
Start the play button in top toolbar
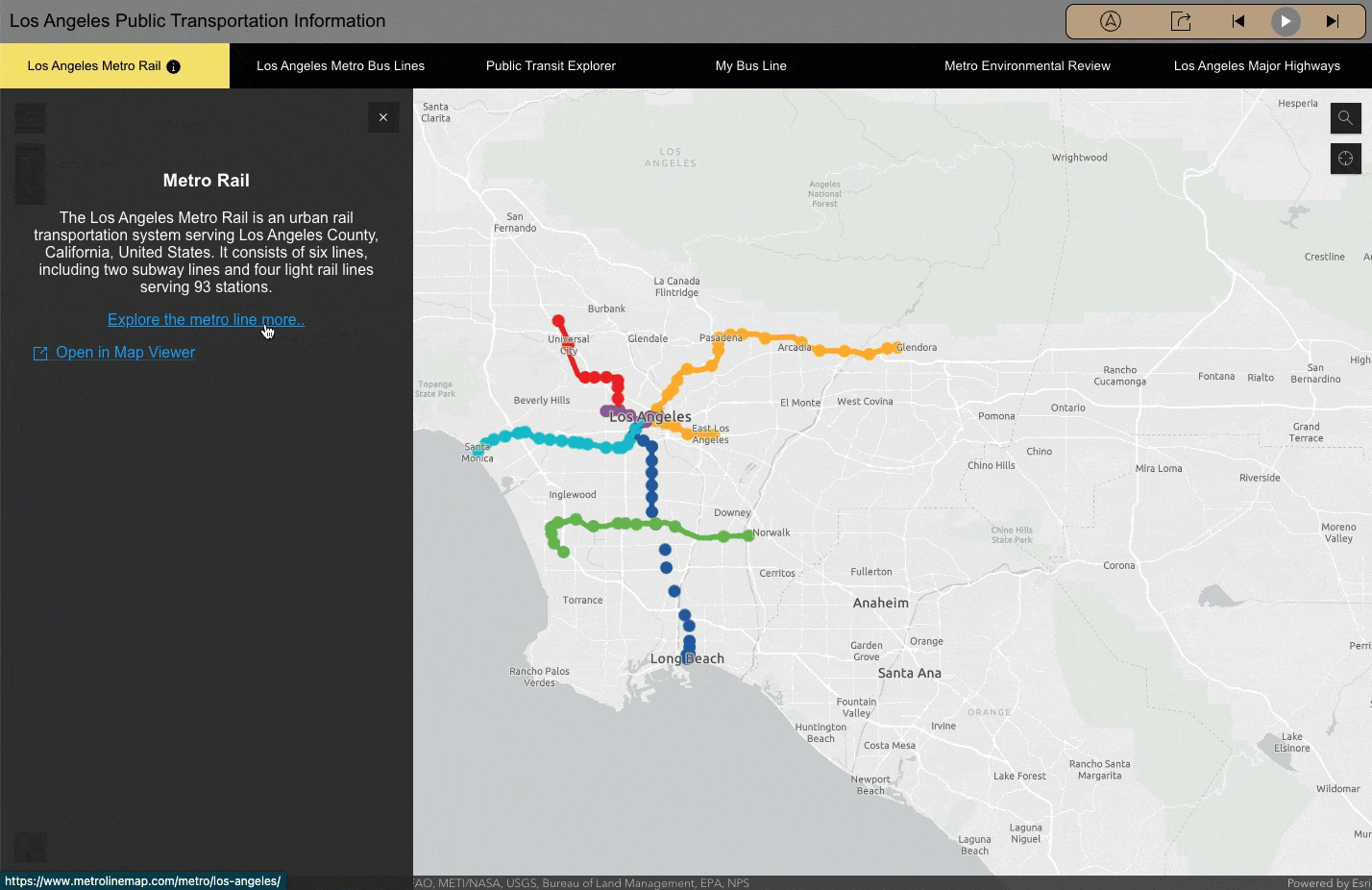pos(1286,21)
